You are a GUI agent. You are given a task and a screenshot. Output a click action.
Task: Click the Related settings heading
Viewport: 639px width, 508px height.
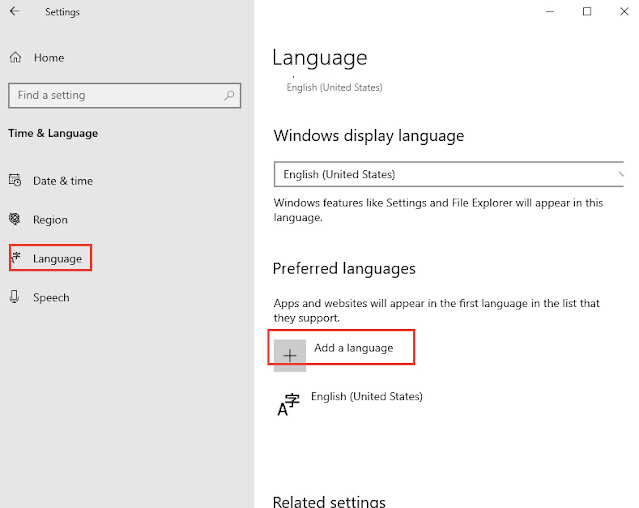click(329, 501)
